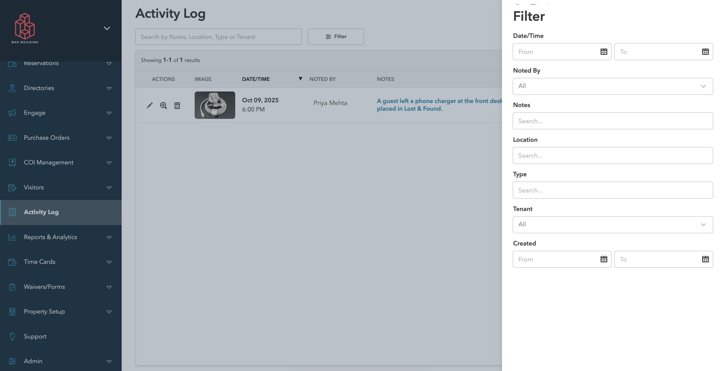Click the Engage megaphone icon
This screenshot has width=720, height=371.
click(12, 113)
